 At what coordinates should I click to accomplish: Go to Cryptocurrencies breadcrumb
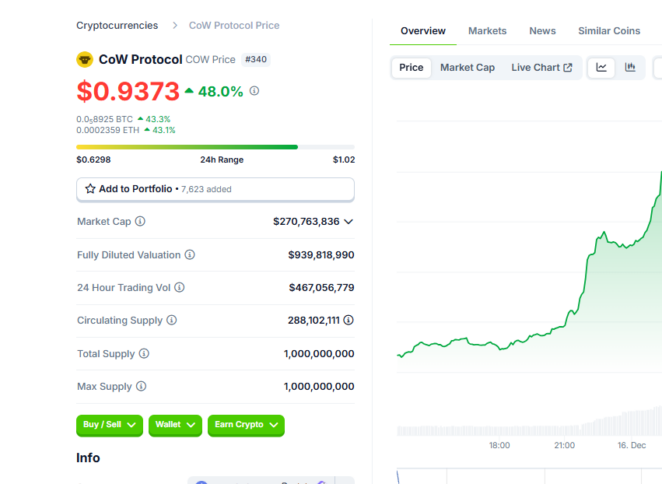[x=117, y=25]
